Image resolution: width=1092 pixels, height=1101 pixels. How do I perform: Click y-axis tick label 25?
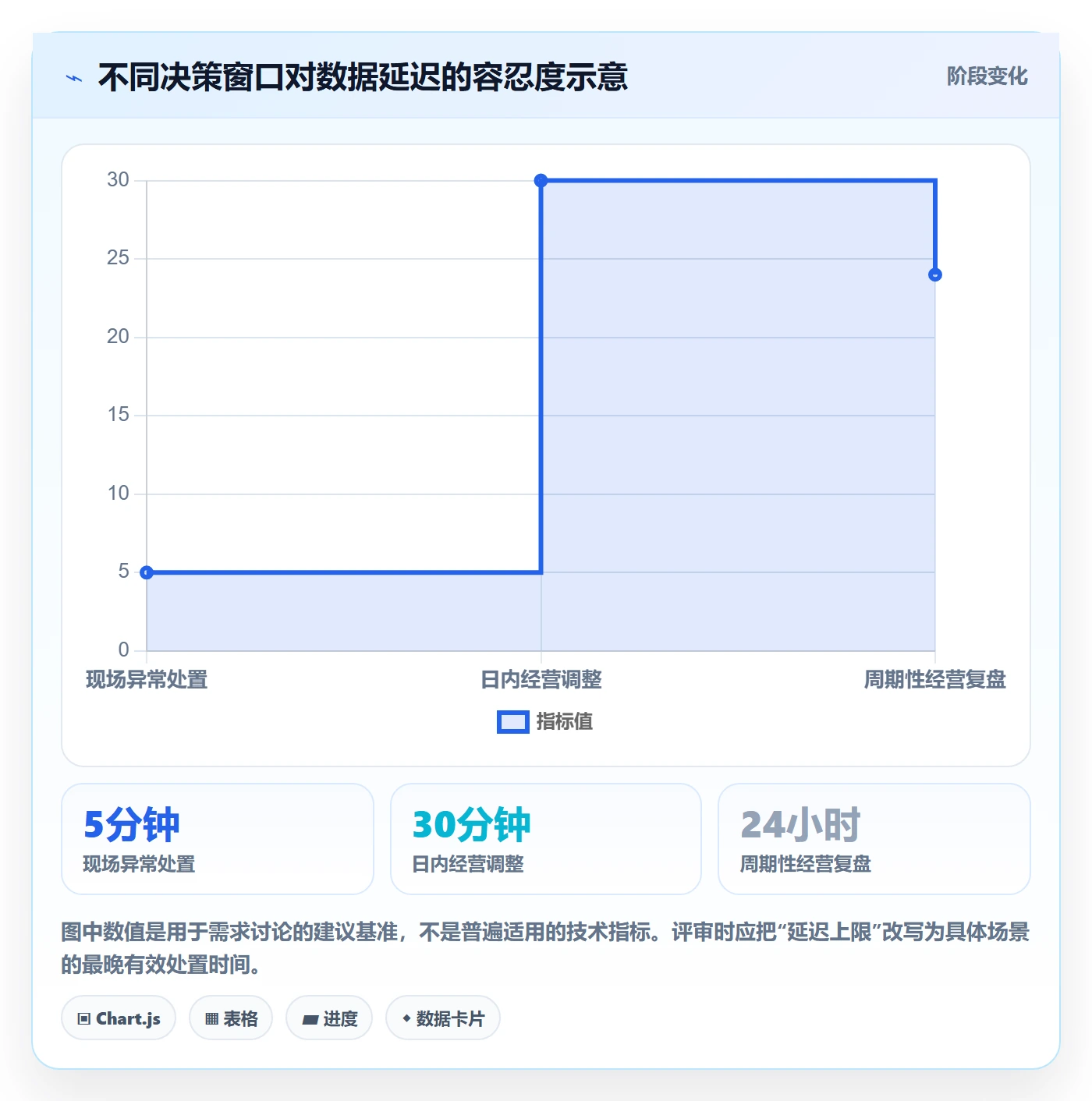coord(118,258)
